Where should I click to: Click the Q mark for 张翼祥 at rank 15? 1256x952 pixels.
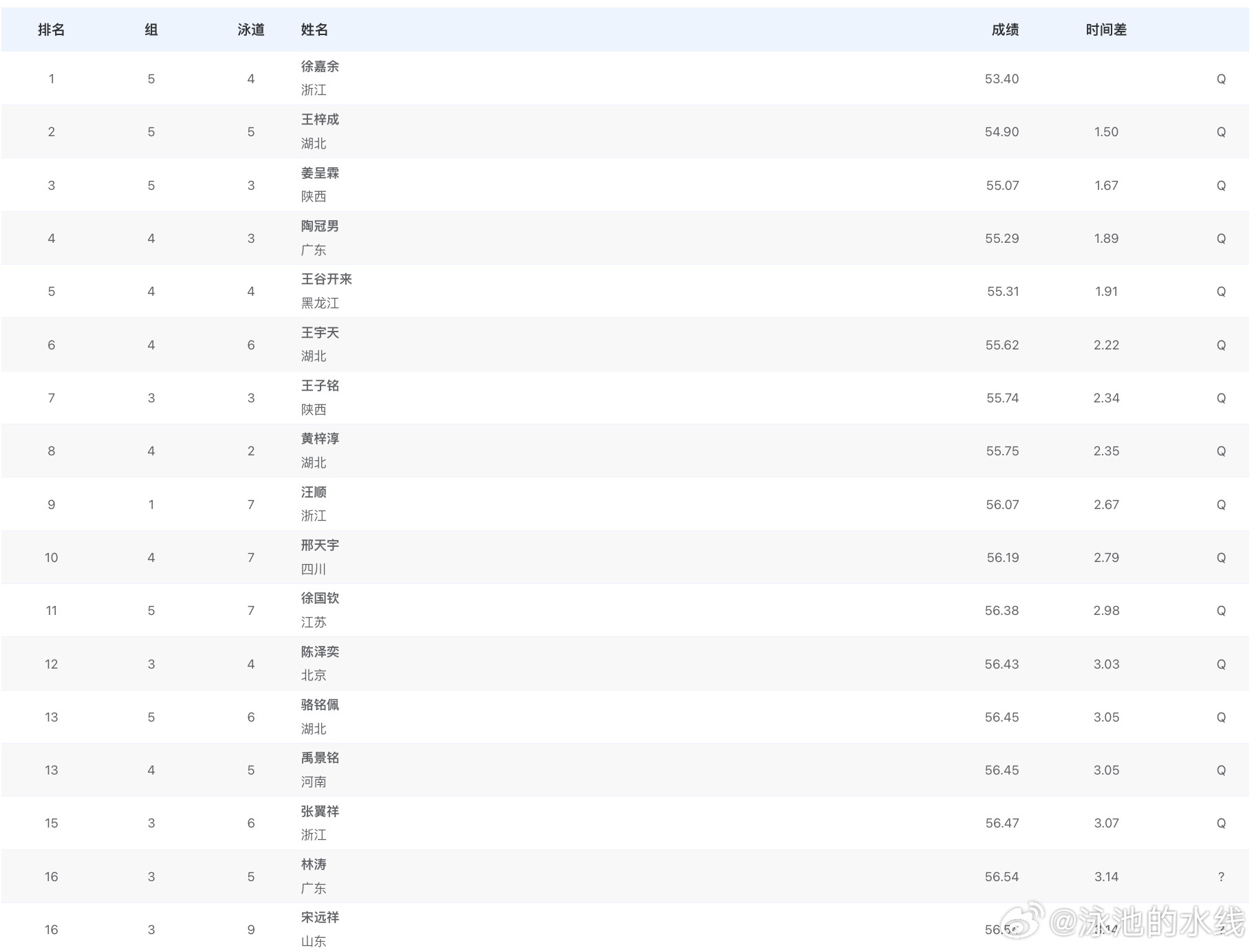pyautogui.click(x=1221, y=823)
